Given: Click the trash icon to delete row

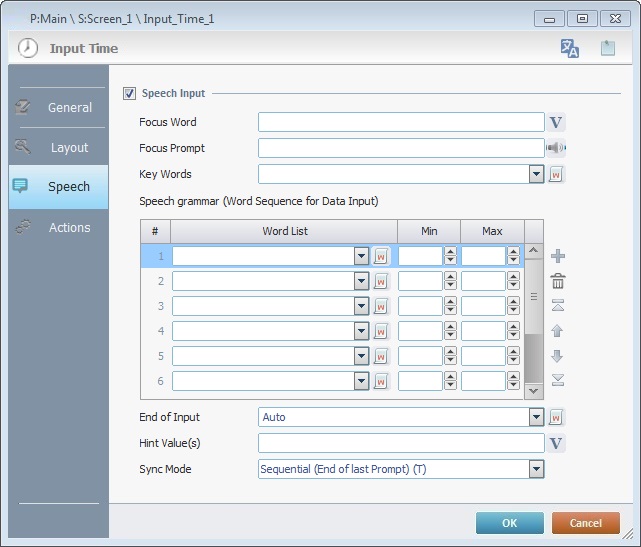Looking at the screenshot, I should tap(558, 282).
